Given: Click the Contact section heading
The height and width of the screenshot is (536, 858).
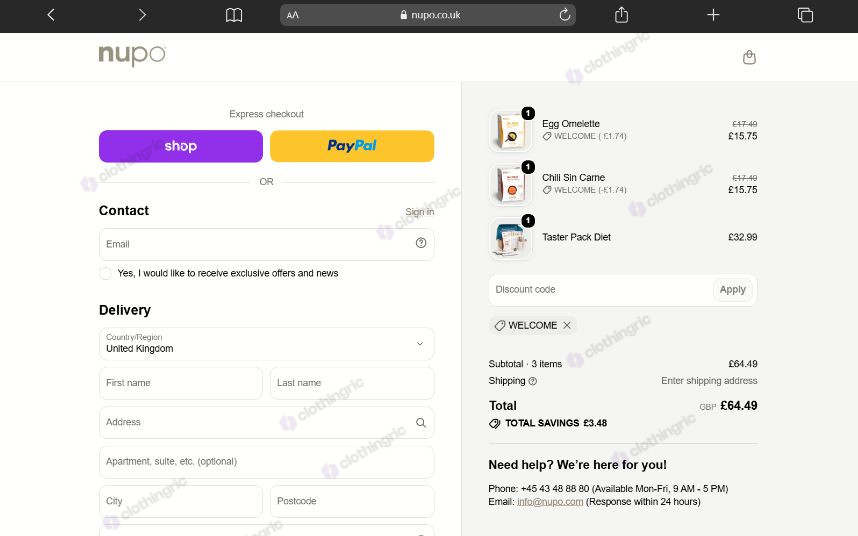Looking at the screenshot, I should [124, 211].
